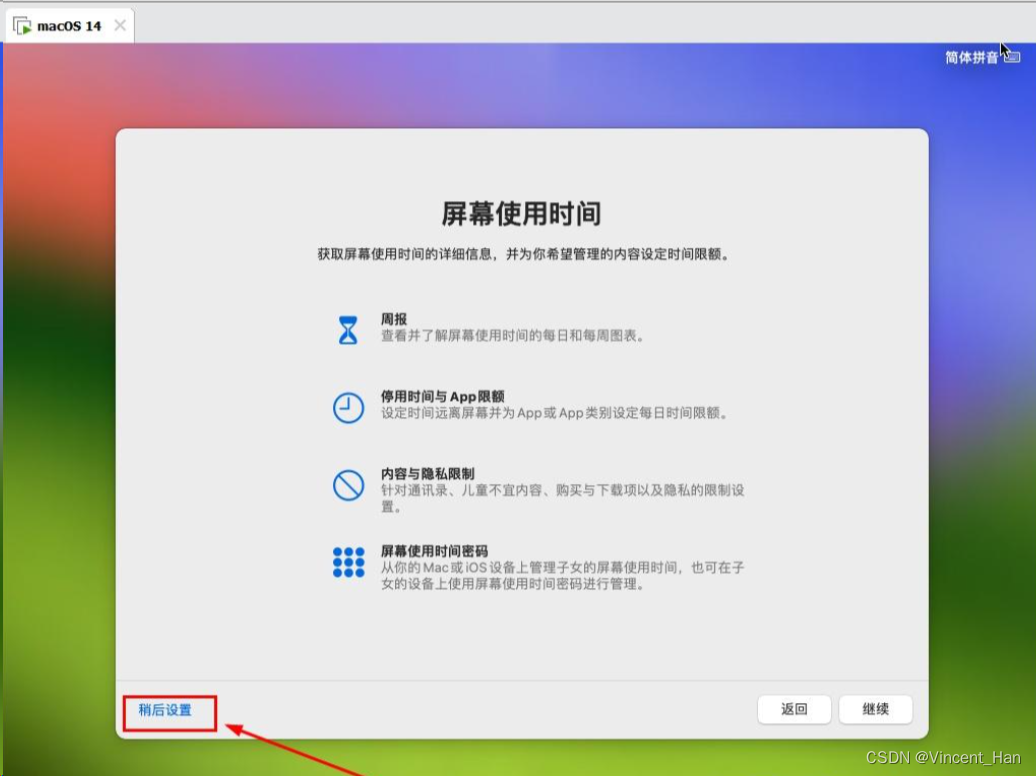Click the keypad dots icon for 屏幕使用时间密码
1036x776 pixels.
point(348,563)
